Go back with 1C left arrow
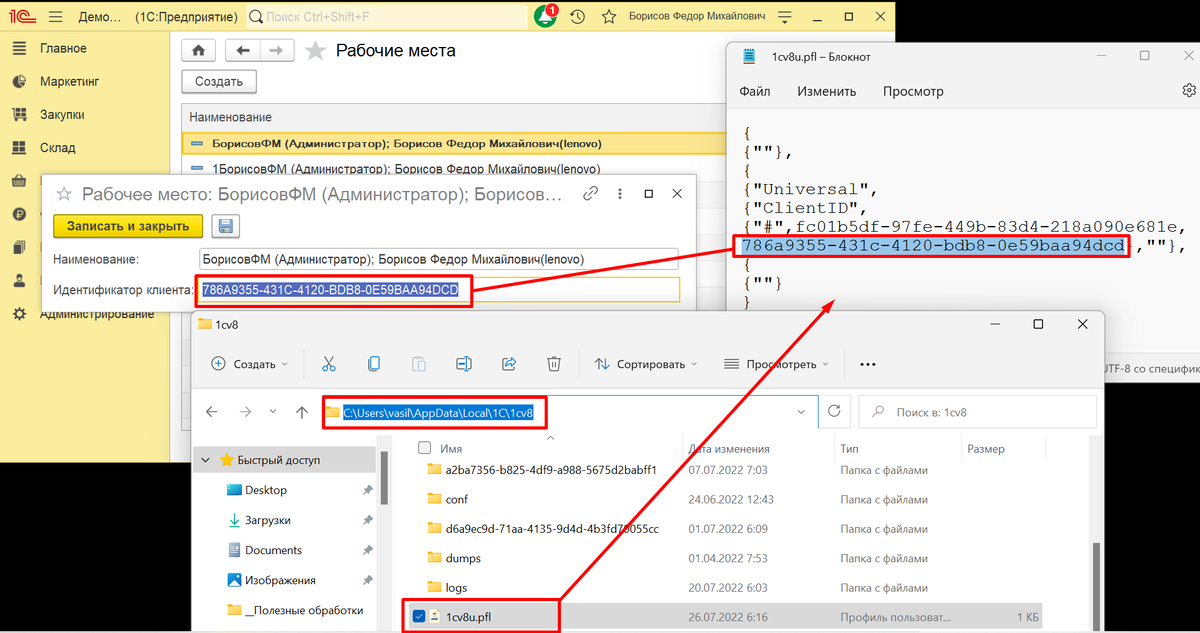 pyautogui.click(x=243, y=50)
